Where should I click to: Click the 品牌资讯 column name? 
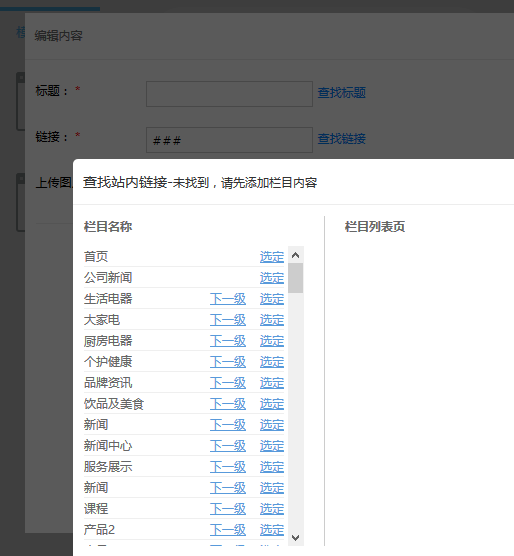108,383
